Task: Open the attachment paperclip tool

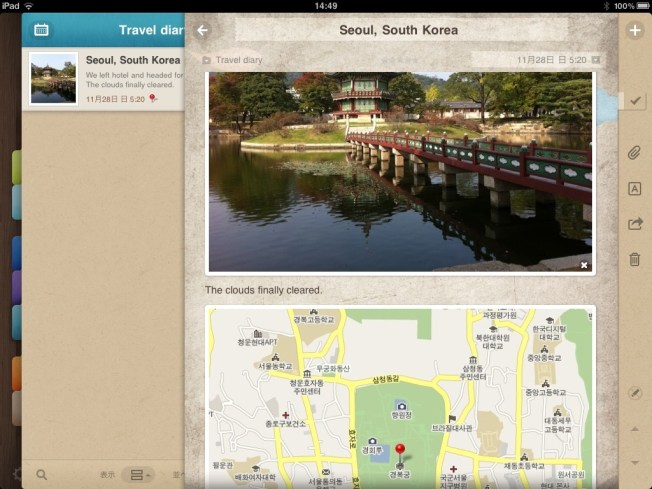Action: (634, 153)
